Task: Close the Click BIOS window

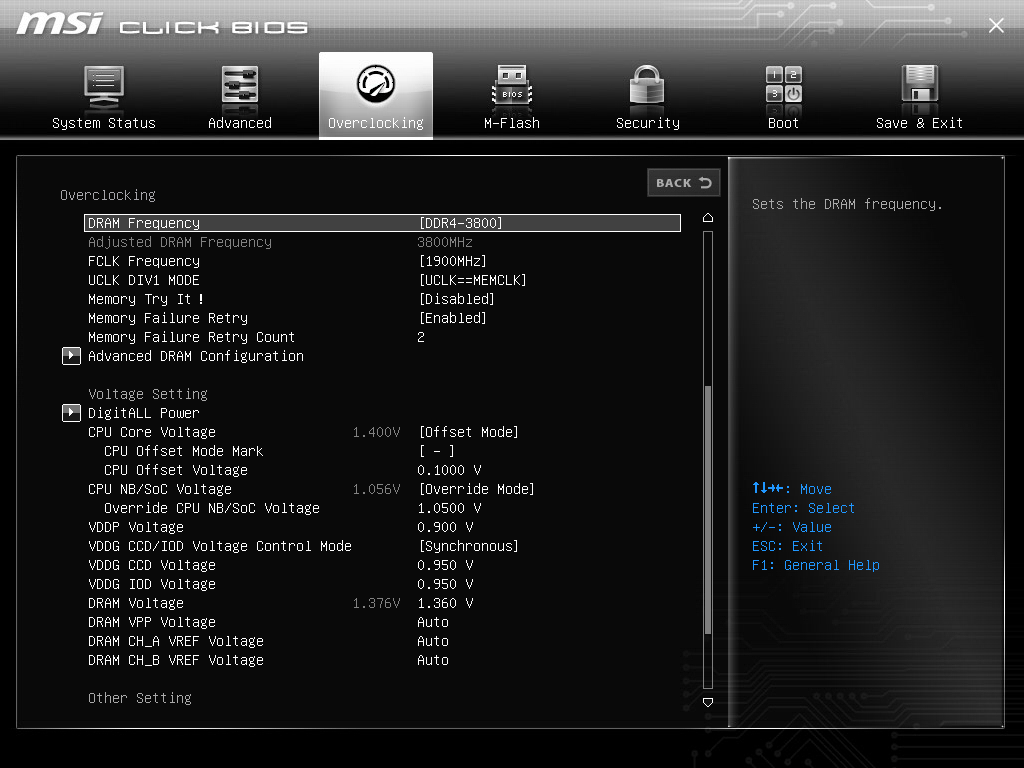Action: [x=996, y=25]
